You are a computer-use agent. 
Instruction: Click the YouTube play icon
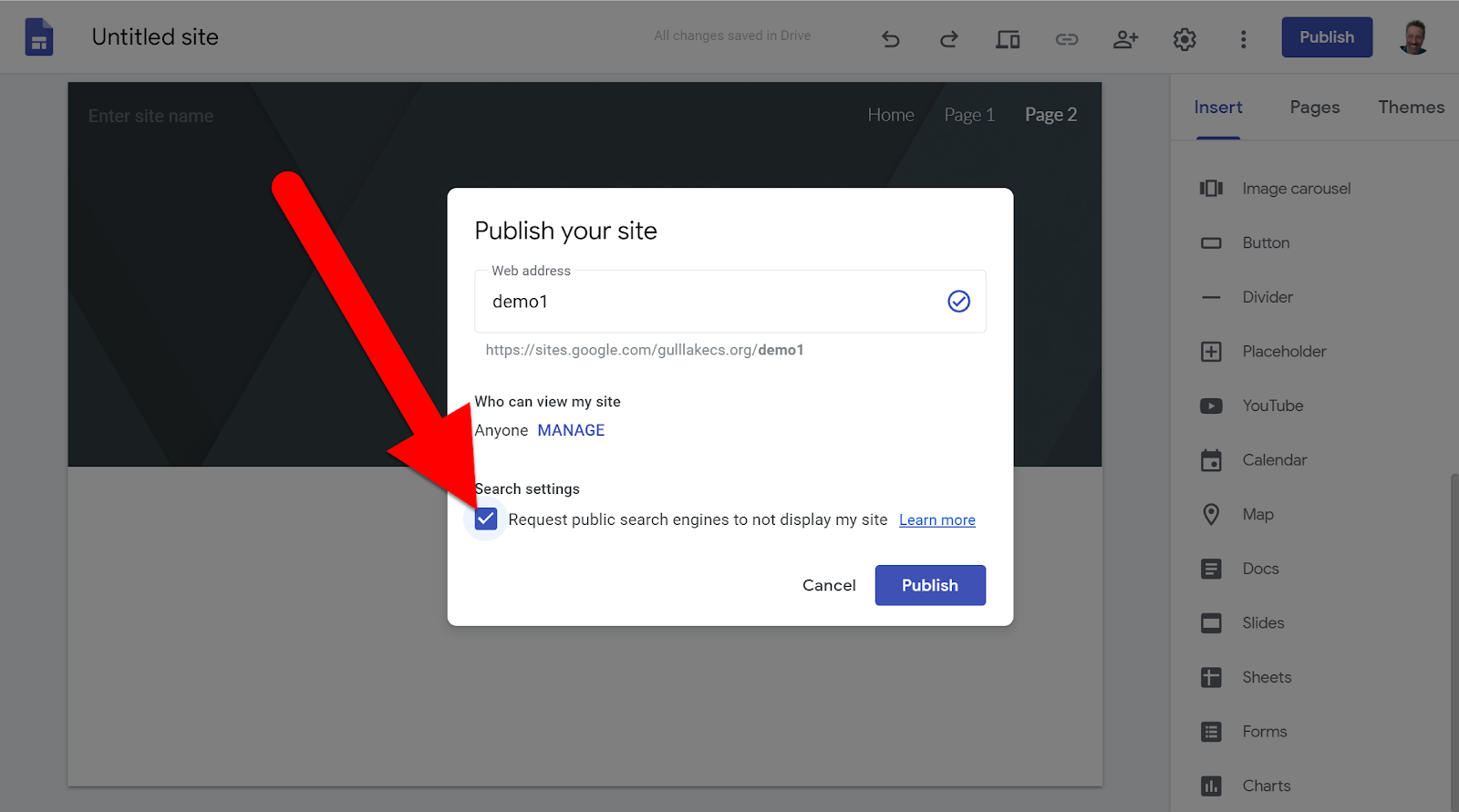1211,406
